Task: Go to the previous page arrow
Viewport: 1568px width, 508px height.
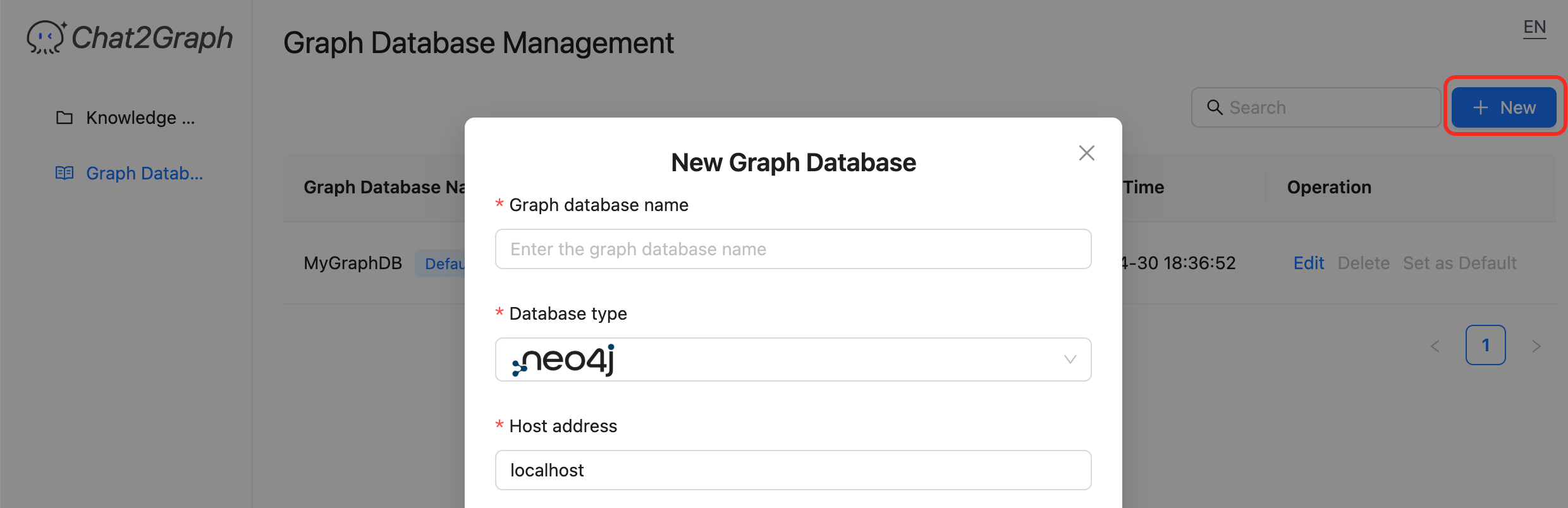Action: click(1435, 346)
